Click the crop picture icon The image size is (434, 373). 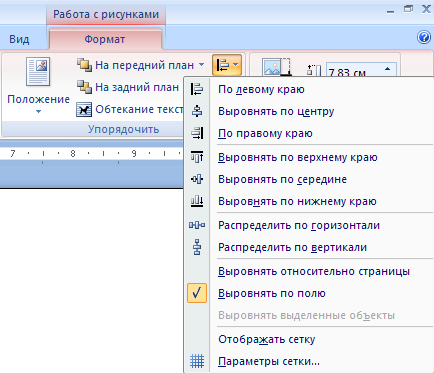point(277,67)
